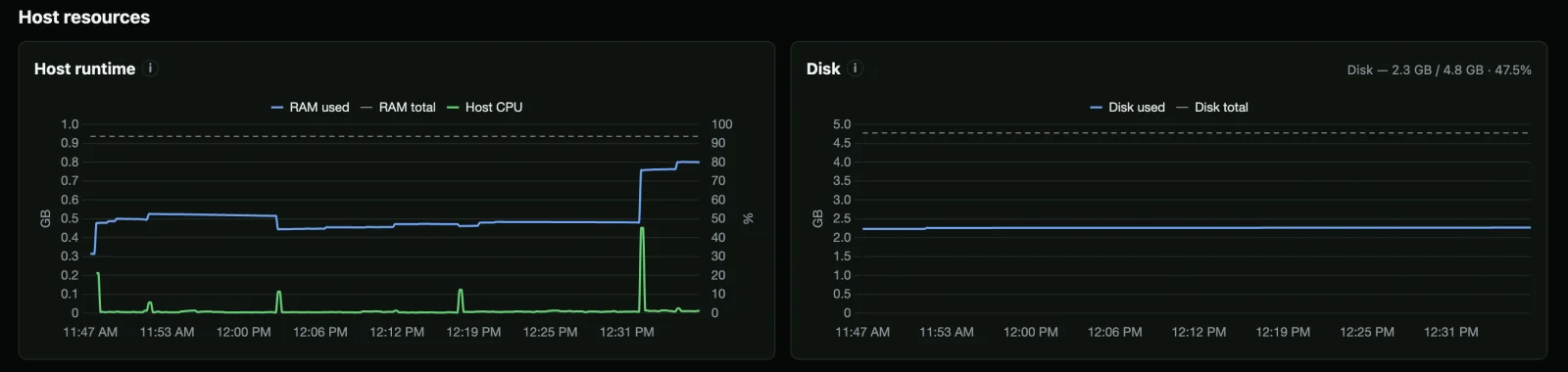Toggle the Host CPU legend series
Image resolution: width=1568 pixels, height=372 pixels.
pyautogui.click(x=484, y=108)
